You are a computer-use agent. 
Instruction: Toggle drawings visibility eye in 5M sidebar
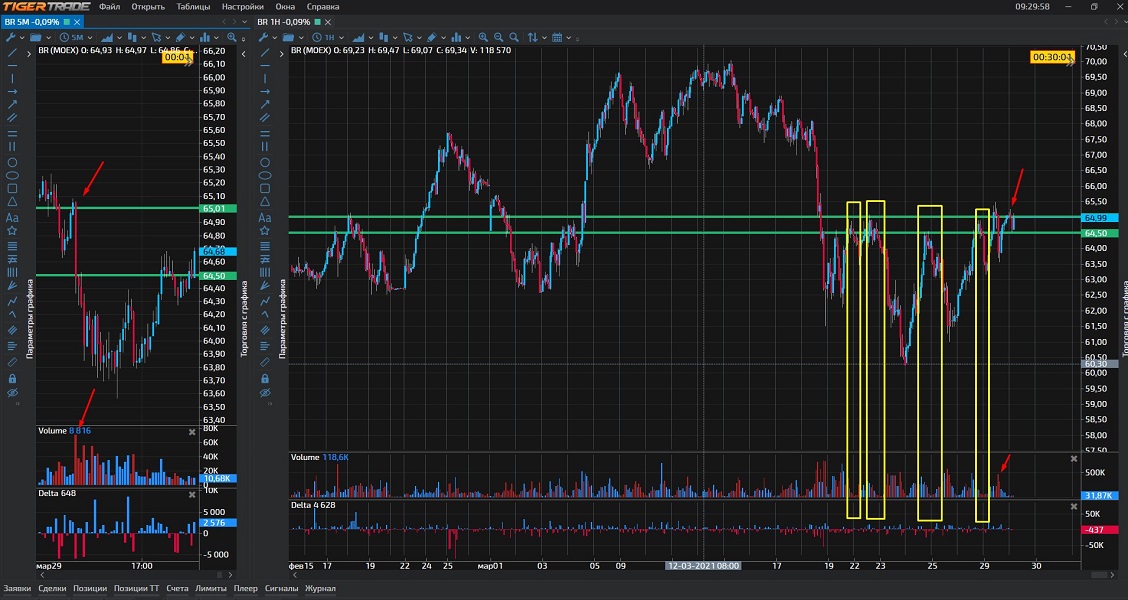coord(12,393)
